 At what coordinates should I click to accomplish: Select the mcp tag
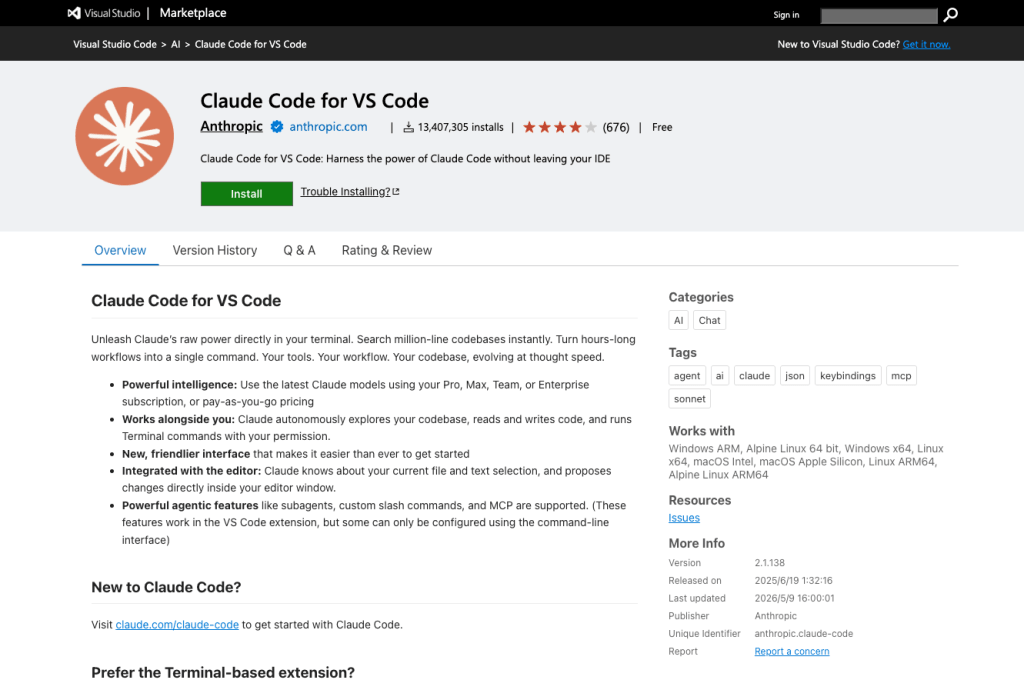pyautogui.click(x=901, y=376)
